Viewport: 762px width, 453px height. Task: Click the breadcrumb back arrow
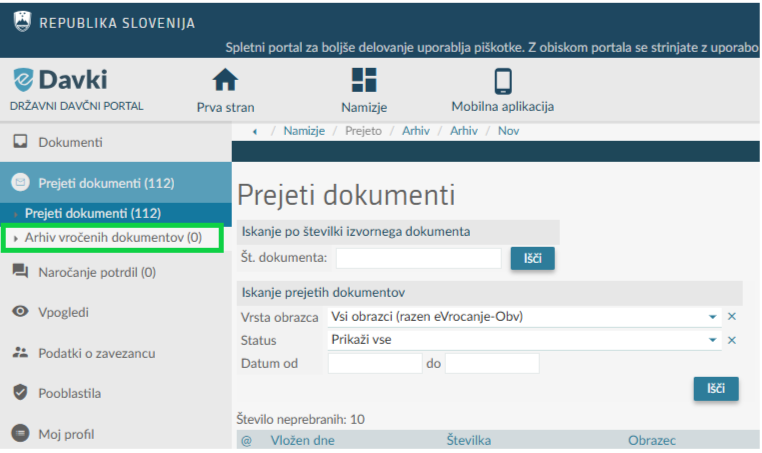pos(254,131)
